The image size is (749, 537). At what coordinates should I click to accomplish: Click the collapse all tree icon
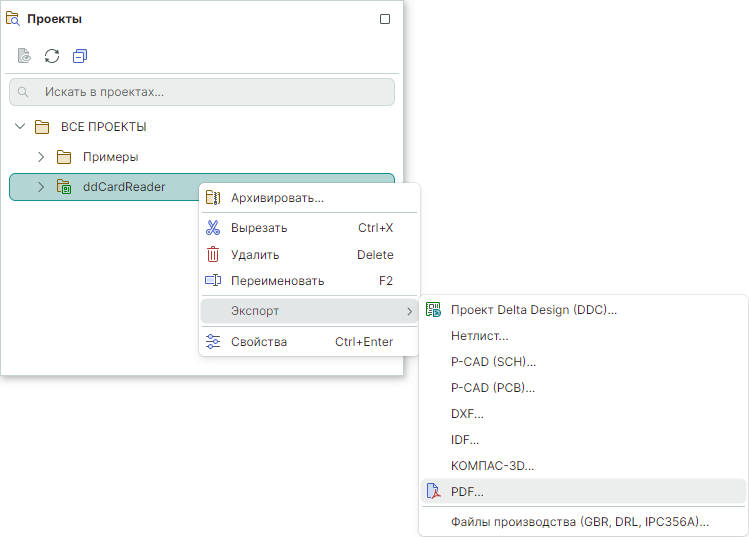(x=80, y=56)
